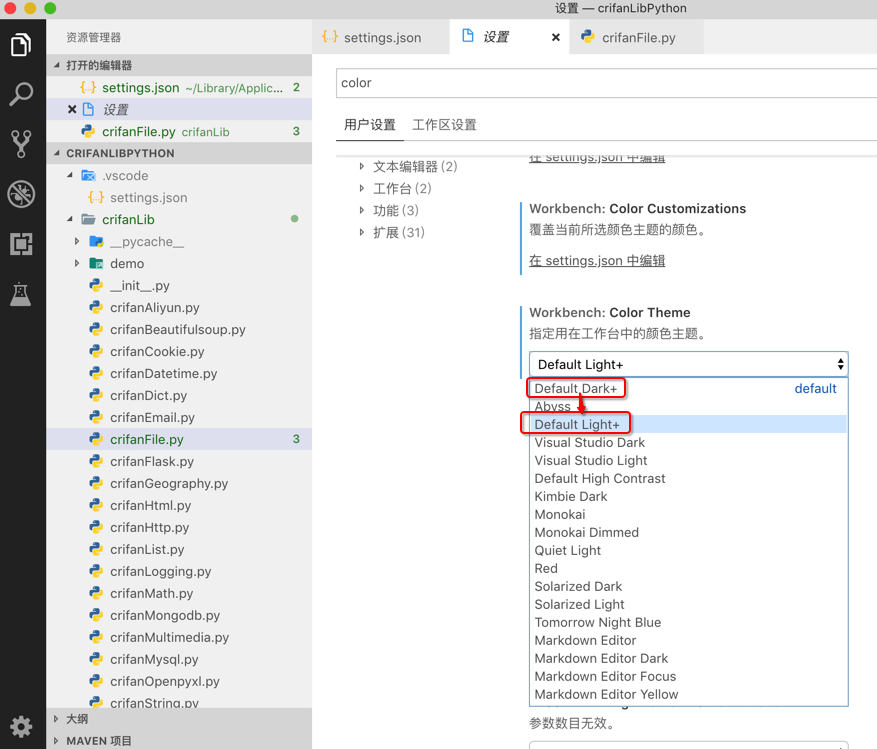Choose Default High Contrast theme
The image size is (877, 749).
click(x=689, y=478)
